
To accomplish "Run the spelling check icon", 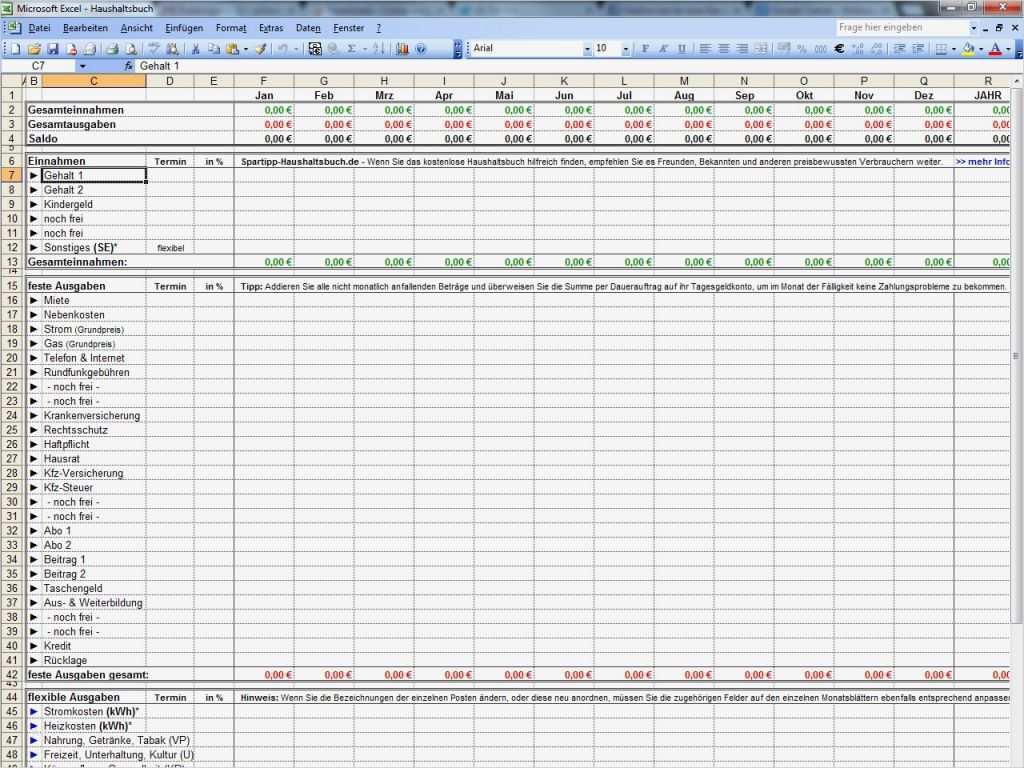I will coord(154,46).
